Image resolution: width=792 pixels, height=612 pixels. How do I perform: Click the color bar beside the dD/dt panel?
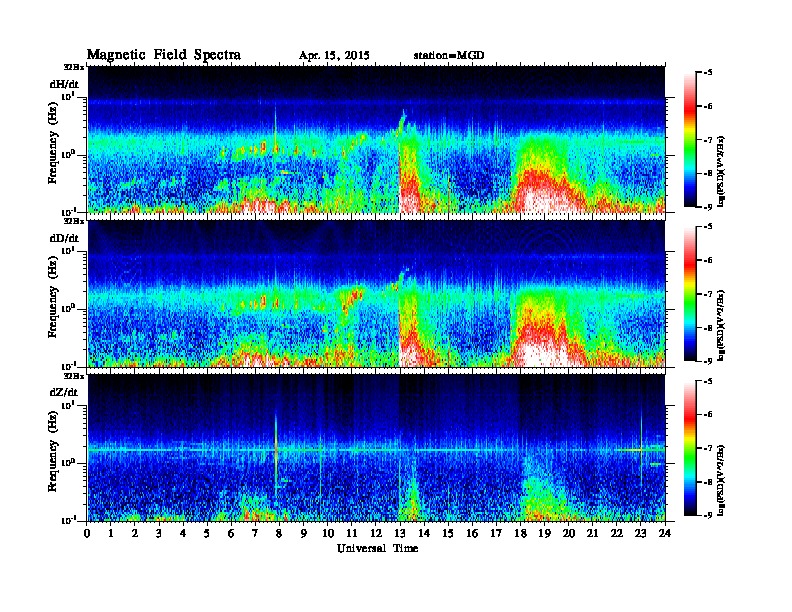coord(690,294)
